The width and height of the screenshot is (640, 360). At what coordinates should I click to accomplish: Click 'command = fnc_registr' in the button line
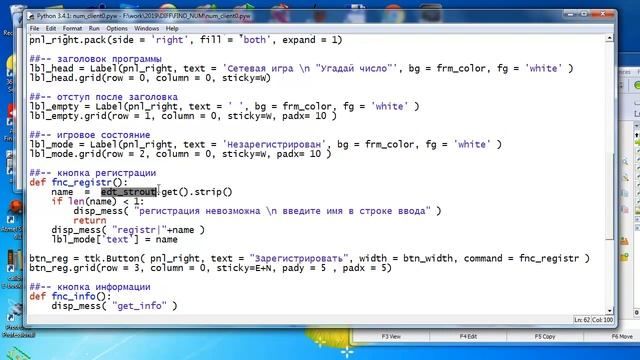(521, 258)
